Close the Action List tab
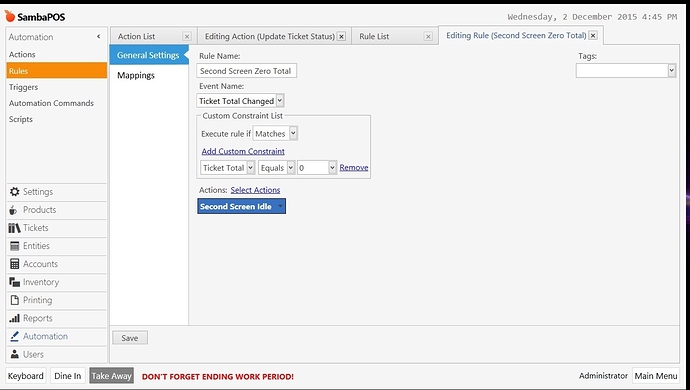The width and height of the screenshot is (690, 390). (x=187, y=37)
